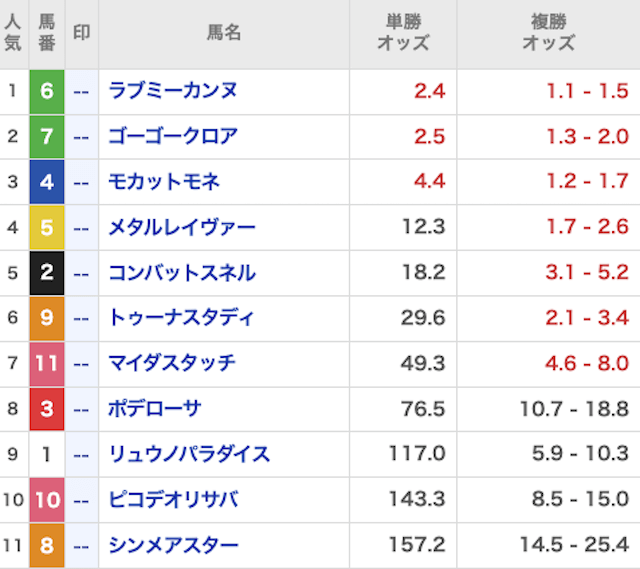Select the モカットモネ horse name link
The width and height of the screenshot is (640, 569).
164,182
